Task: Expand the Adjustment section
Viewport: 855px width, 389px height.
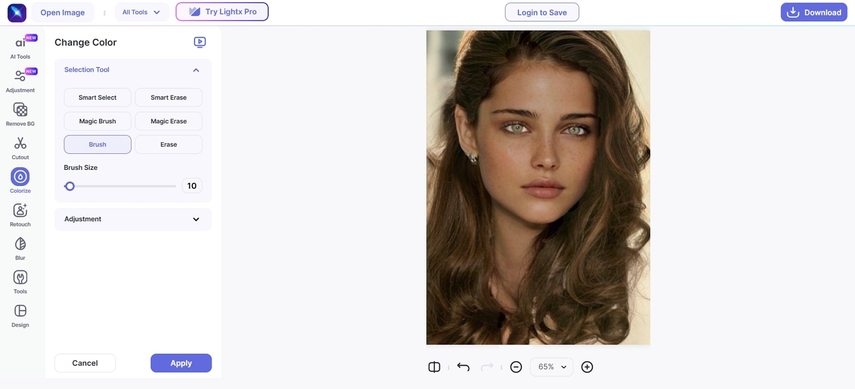Action: 196,219
